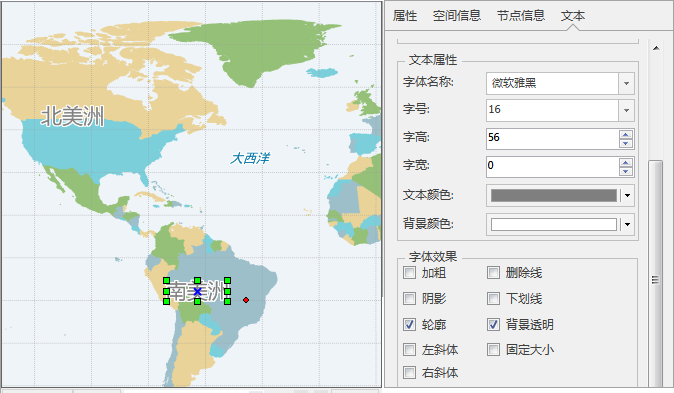Enable the 固定大小 fixed size checkbox

click(493, 350)
